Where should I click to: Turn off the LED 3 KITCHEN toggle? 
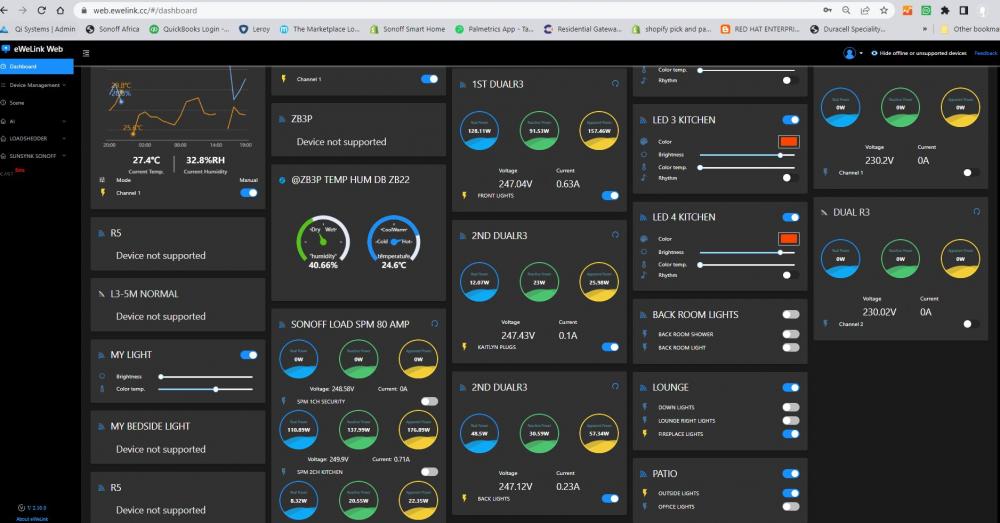click(x=790, y=120)
